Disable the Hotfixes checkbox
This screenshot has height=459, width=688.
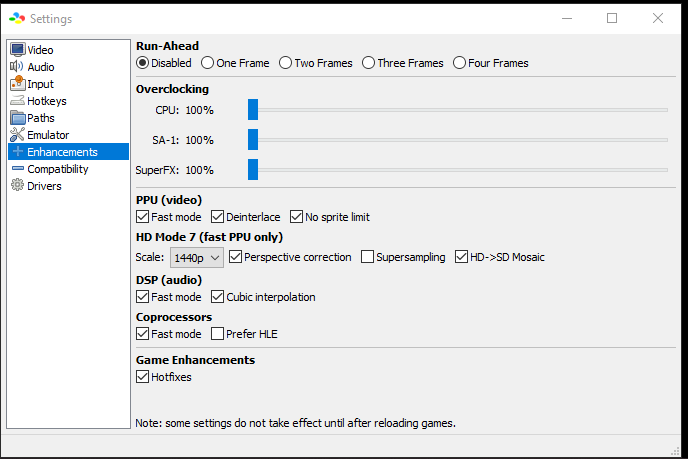tap(142, 377)
